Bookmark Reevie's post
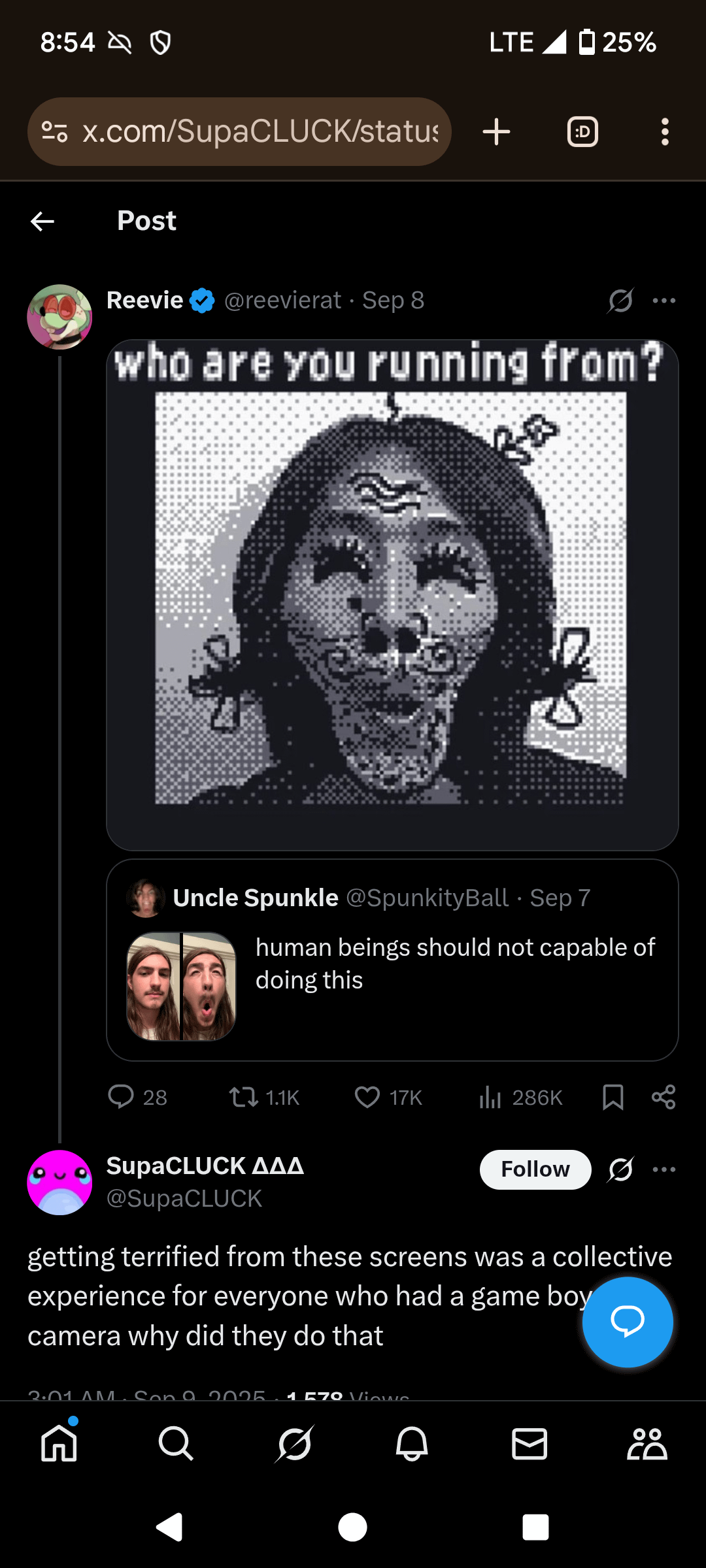The height and width of the screenshot is (1568, 706). pyautogui.click(x=613, y=1097)
